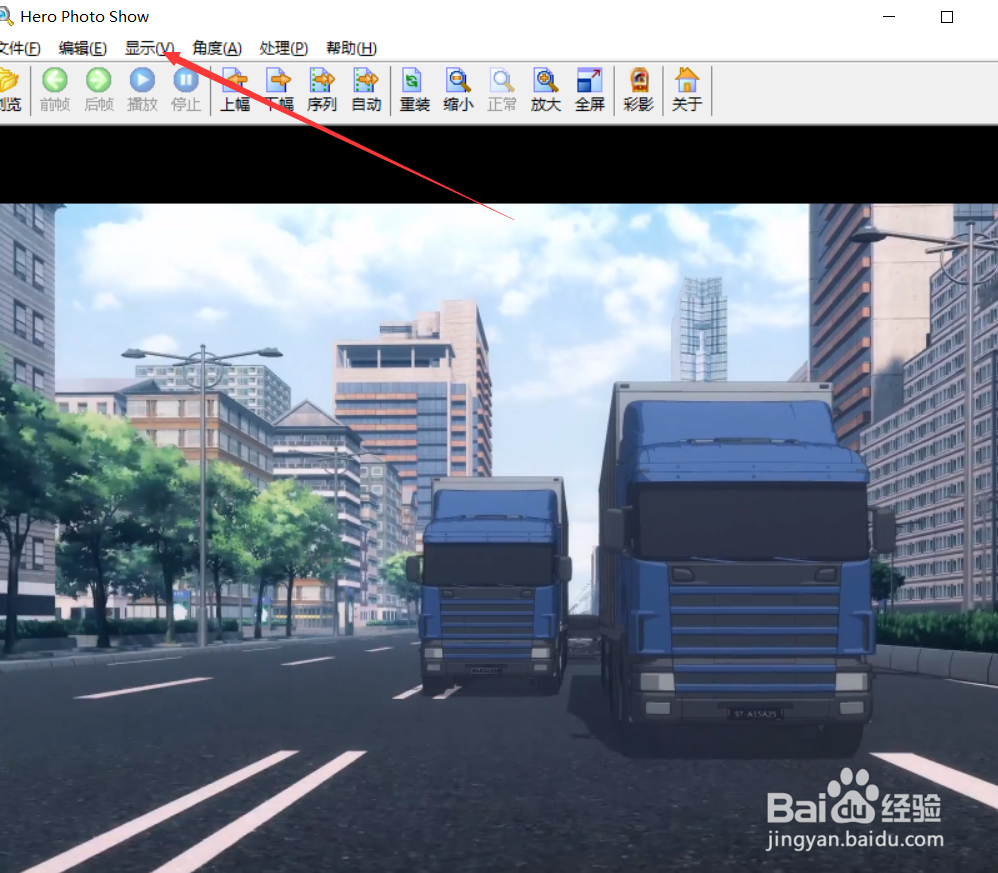Maximize the Hero Photo Show window
Screen dimensions: 998x873
click(x=947, y=17)
